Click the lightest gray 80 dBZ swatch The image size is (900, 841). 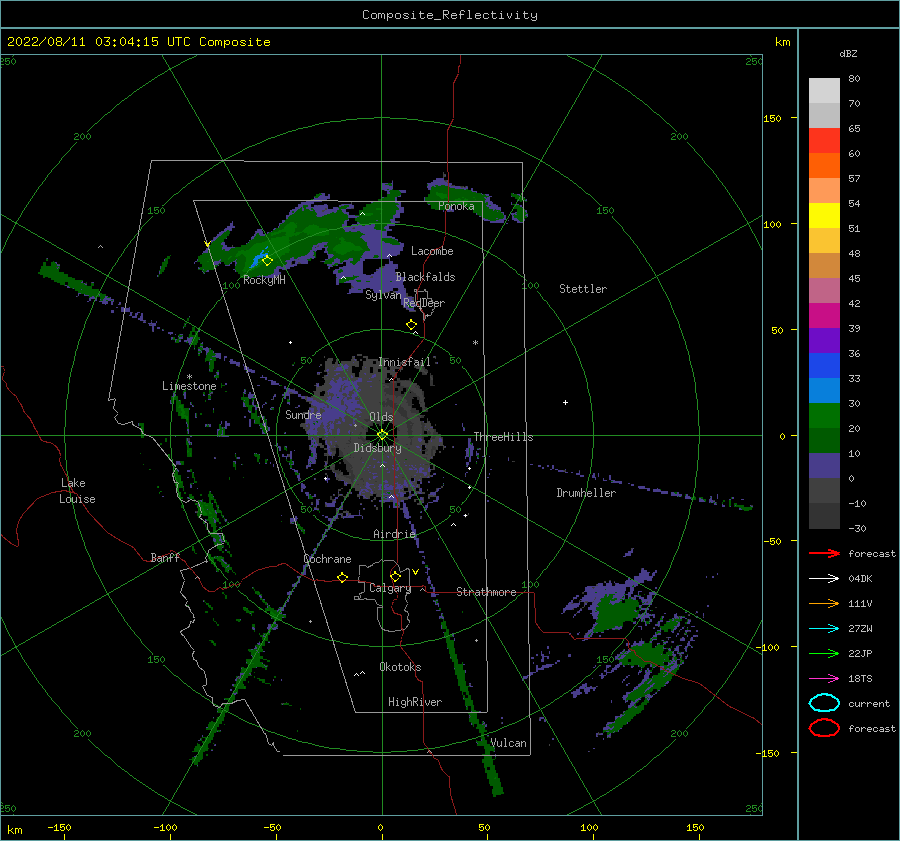pyautogui.click(x=824, y=90)
